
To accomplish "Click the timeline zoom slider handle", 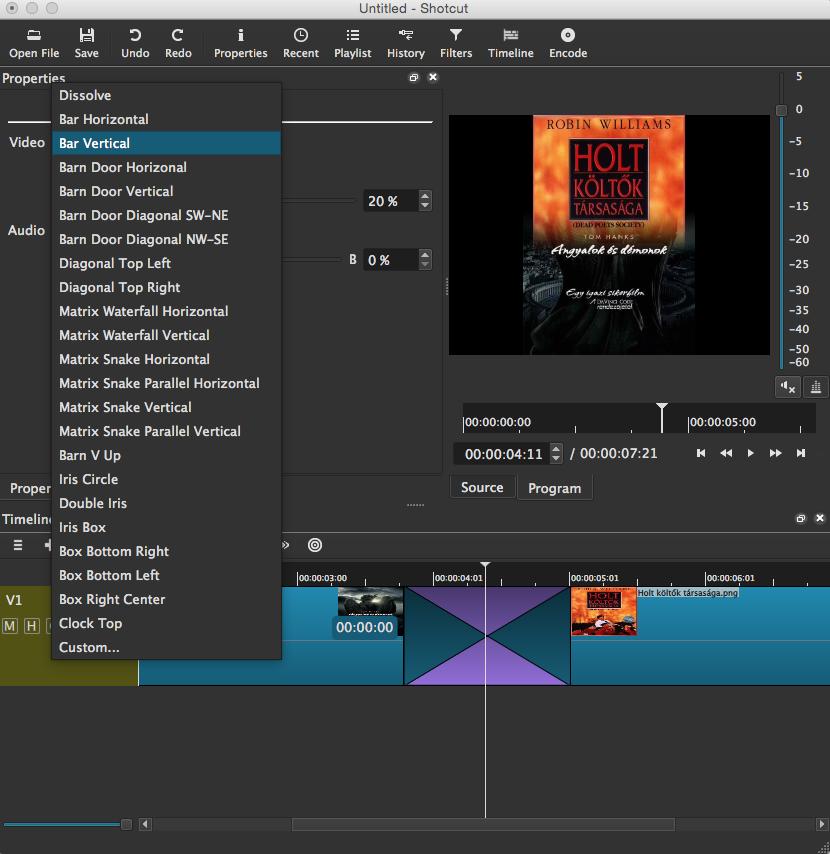I will point(126,824).
